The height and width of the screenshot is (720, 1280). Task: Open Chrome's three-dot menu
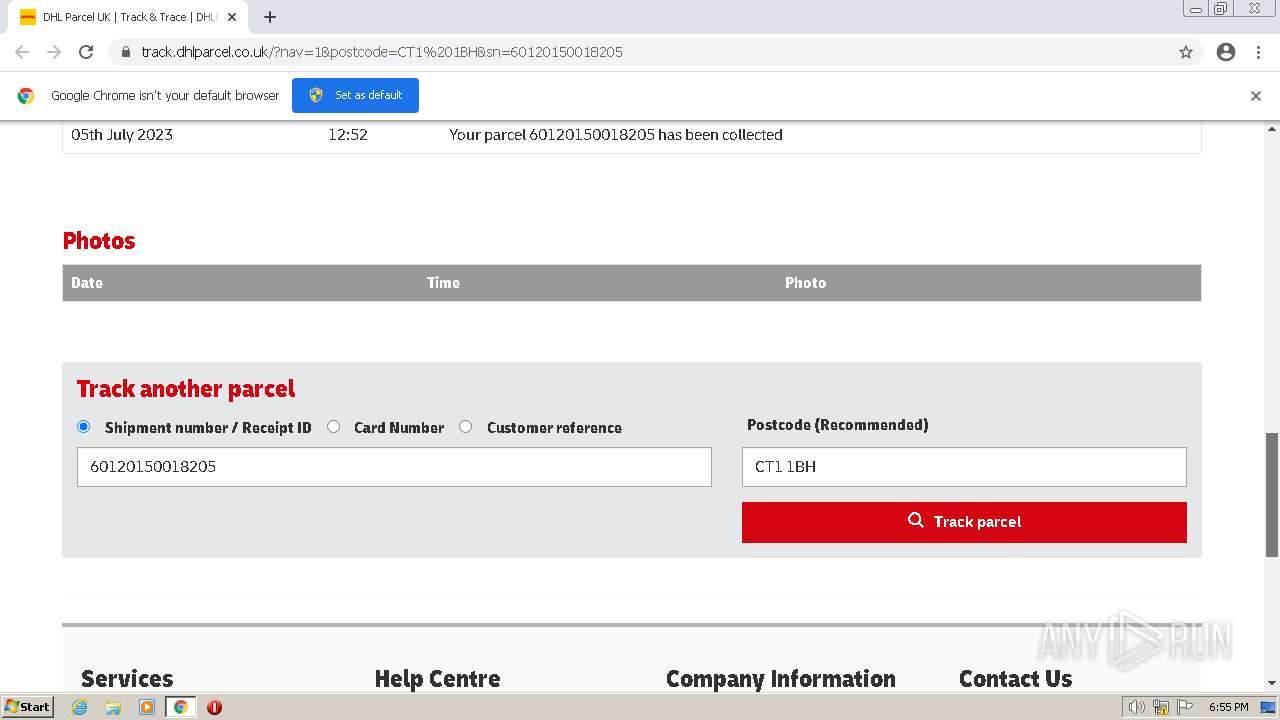point(1258,52)
